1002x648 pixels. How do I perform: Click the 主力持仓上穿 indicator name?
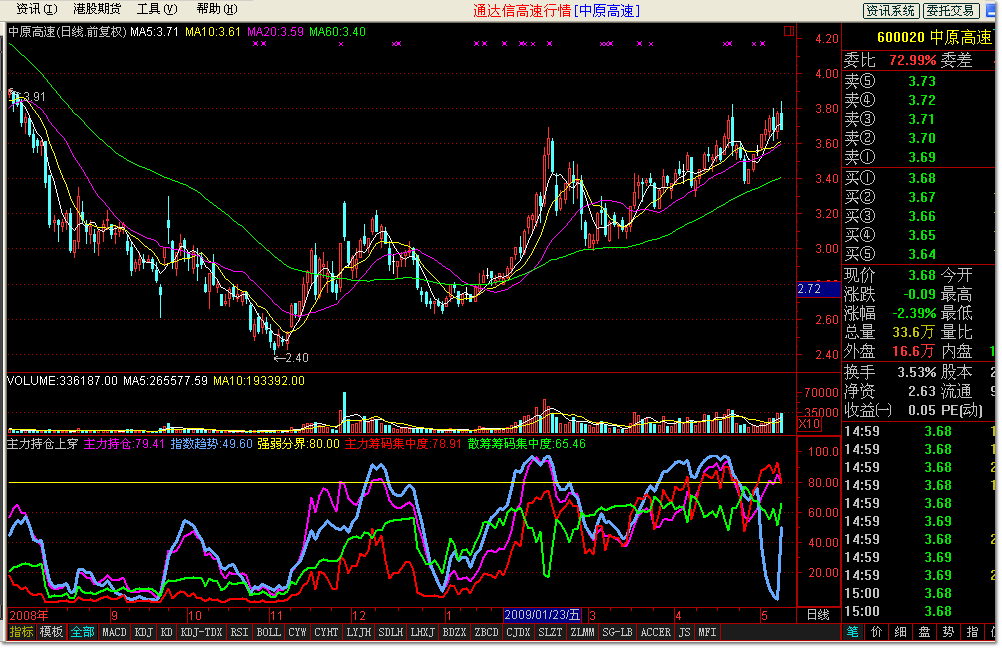tap(42, 444)
